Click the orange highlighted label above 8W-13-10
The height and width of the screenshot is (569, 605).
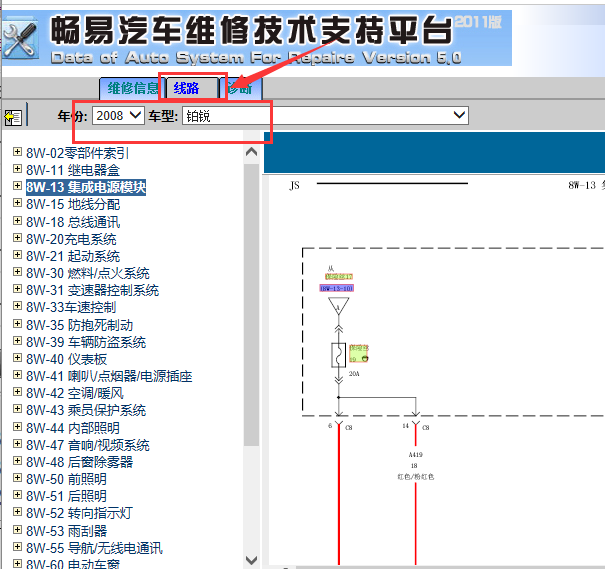[339, 277]
